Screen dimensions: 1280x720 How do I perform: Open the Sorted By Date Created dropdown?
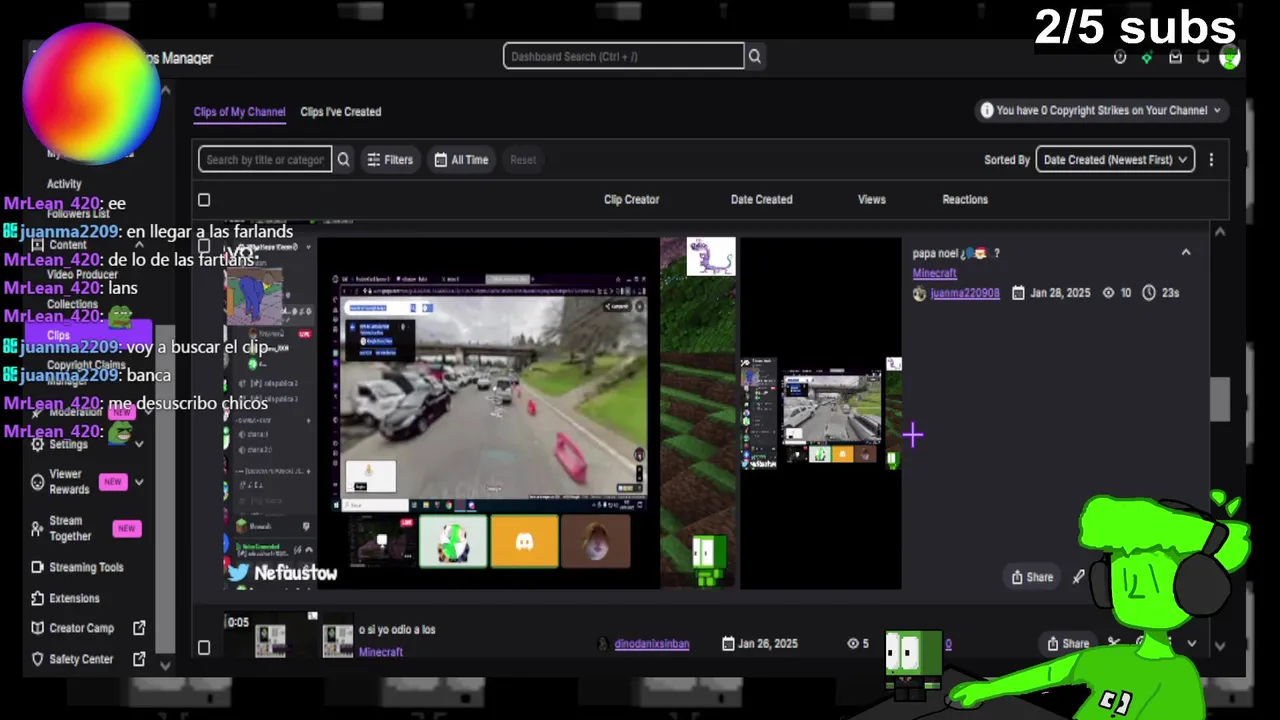click(1115, 160)
